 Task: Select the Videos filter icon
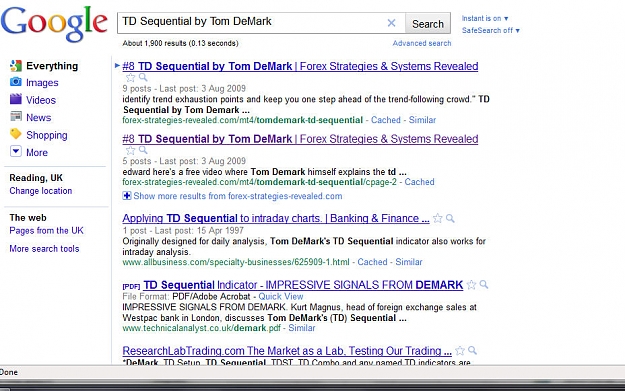[16, 99]
